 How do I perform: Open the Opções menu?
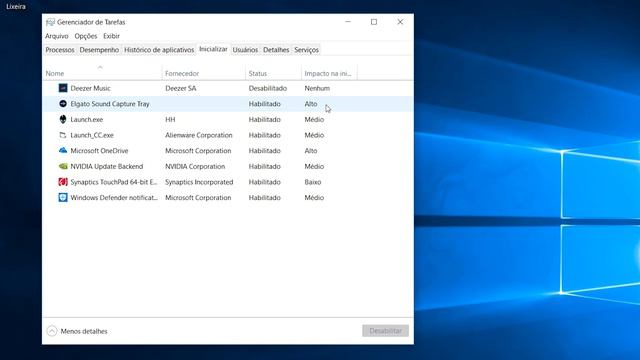(x=86, y=36)
